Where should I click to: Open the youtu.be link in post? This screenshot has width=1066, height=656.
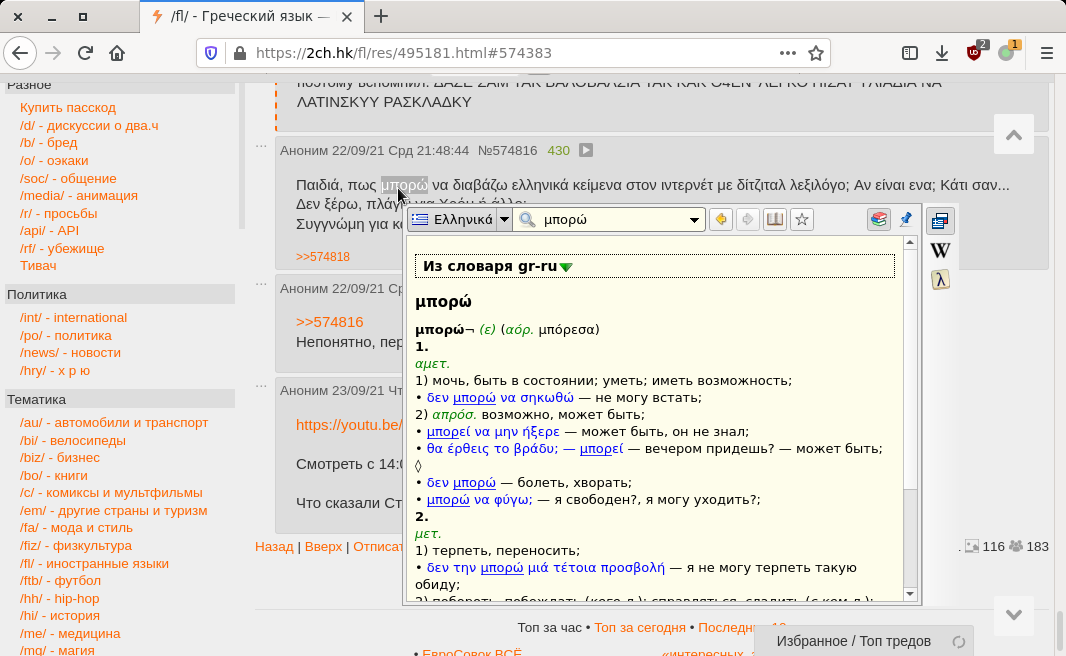pos(349,425)
